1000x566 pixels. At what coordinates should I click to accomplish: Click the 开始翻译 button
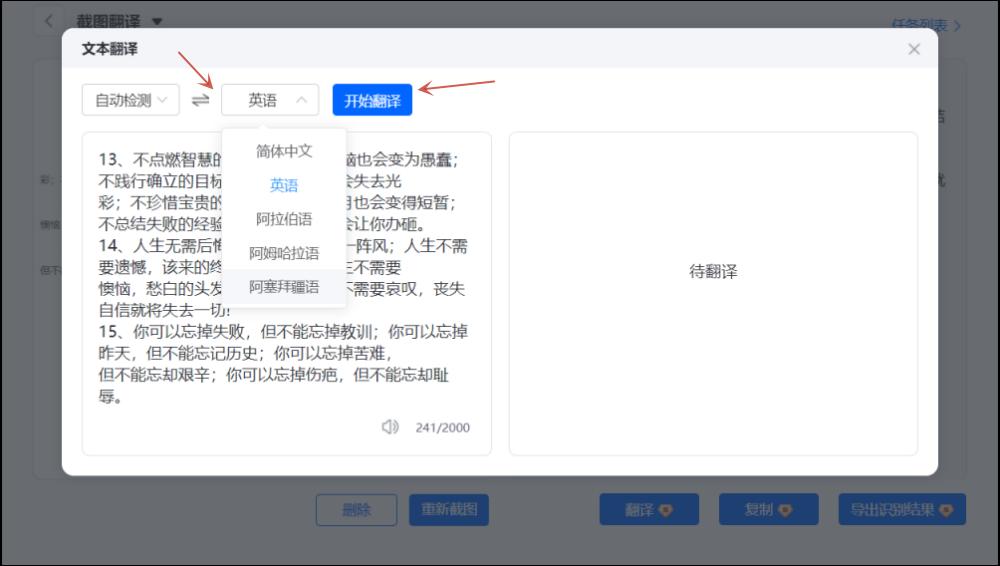(x=372, y=100)
